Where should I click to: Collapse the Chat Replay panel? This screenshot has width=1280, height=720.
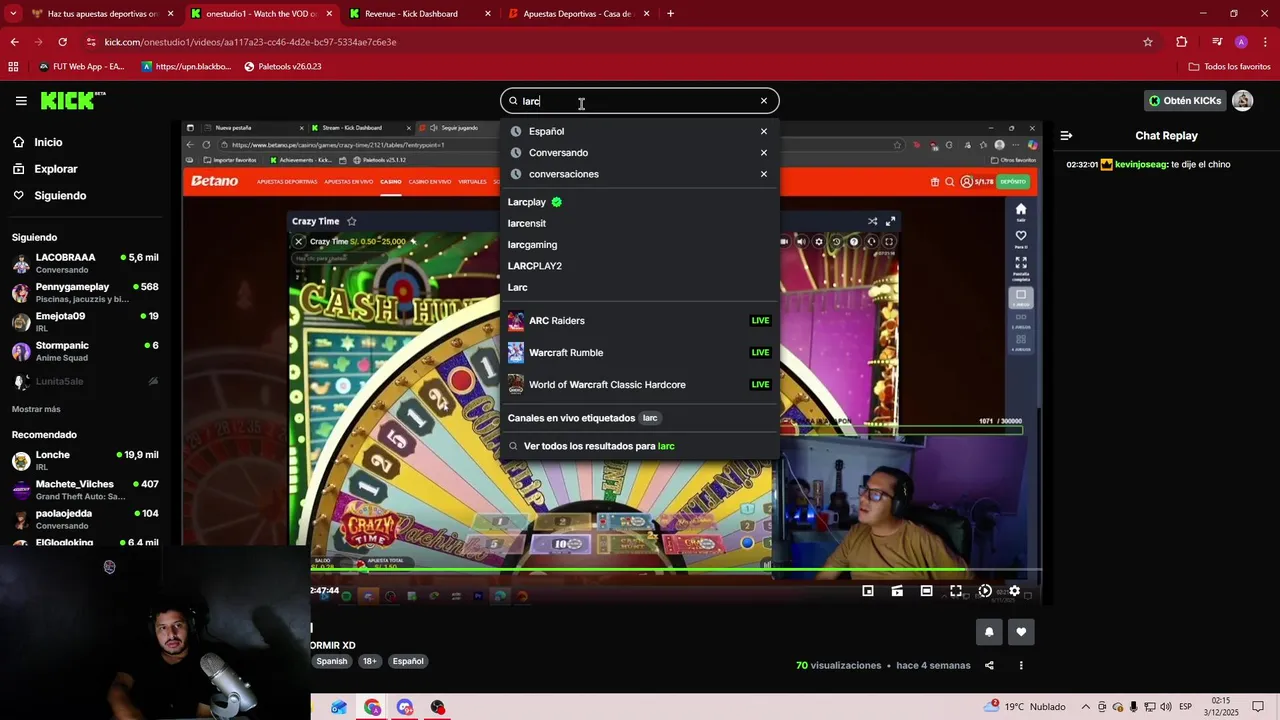point(1066,135)
